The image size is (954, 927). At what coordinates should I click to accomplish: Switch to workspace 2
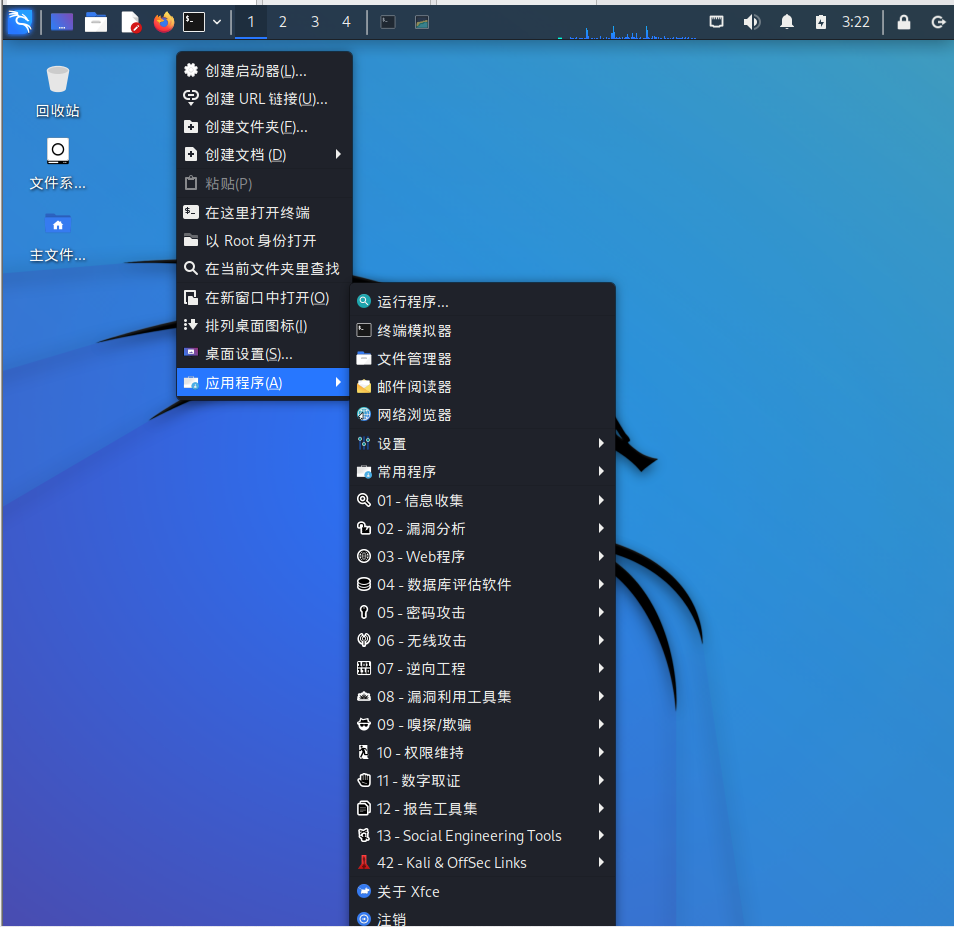[x=283, y=23]
